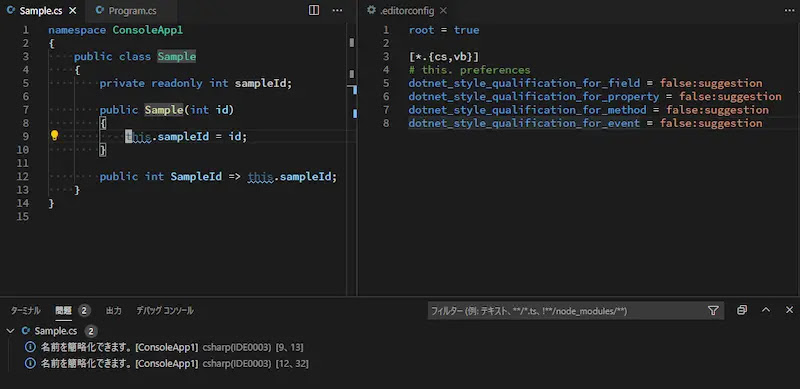Image resolution: width=800 pixels, height=389 pixels.
Task: Click the lightbulb quick-fix icon on line 9
Action: pyautogui.click(x=55, y=136)
